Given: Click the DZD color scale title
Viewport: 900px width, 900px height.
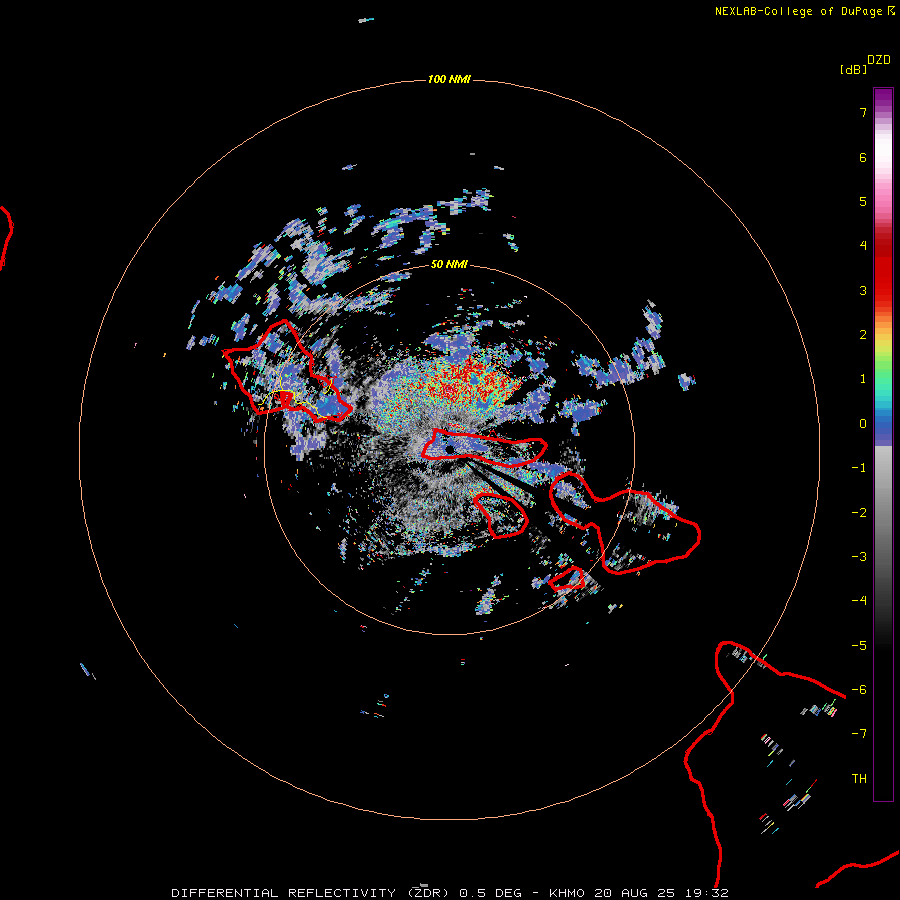Looking at the screenshot, I should pos(879,60).
